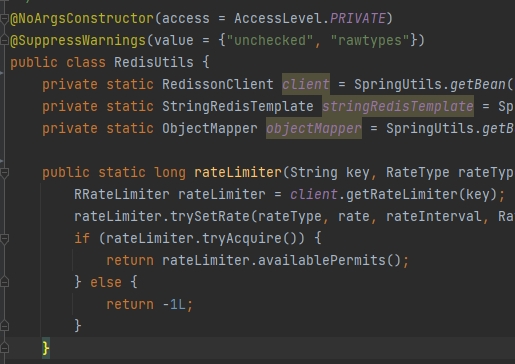The height and width of the screenshot is (364, 515).
Task: Click the RedissonClient type
Action: click(218, 84)
